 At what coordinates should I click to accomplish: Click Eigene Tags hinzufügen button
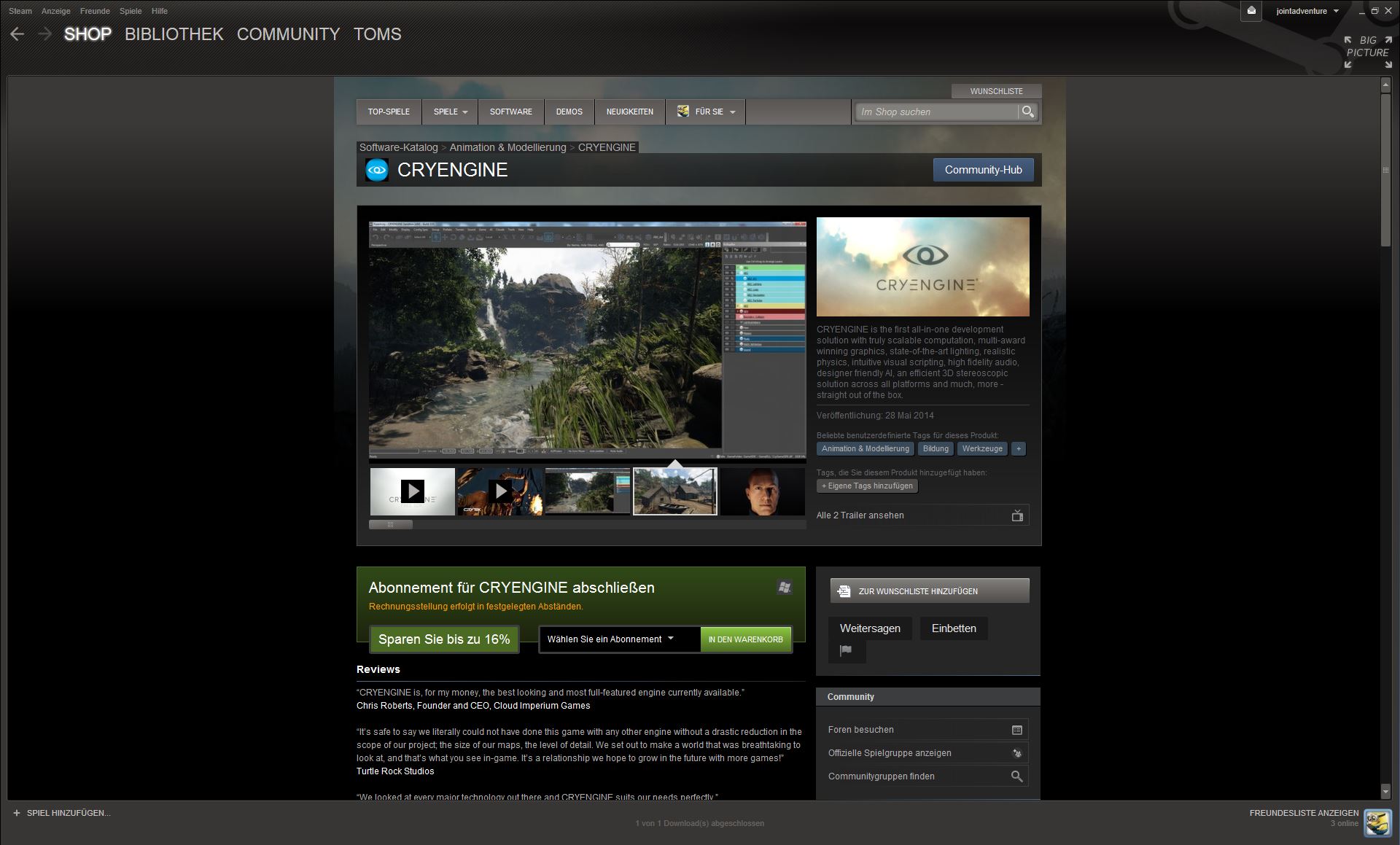(x=867, y=486)
